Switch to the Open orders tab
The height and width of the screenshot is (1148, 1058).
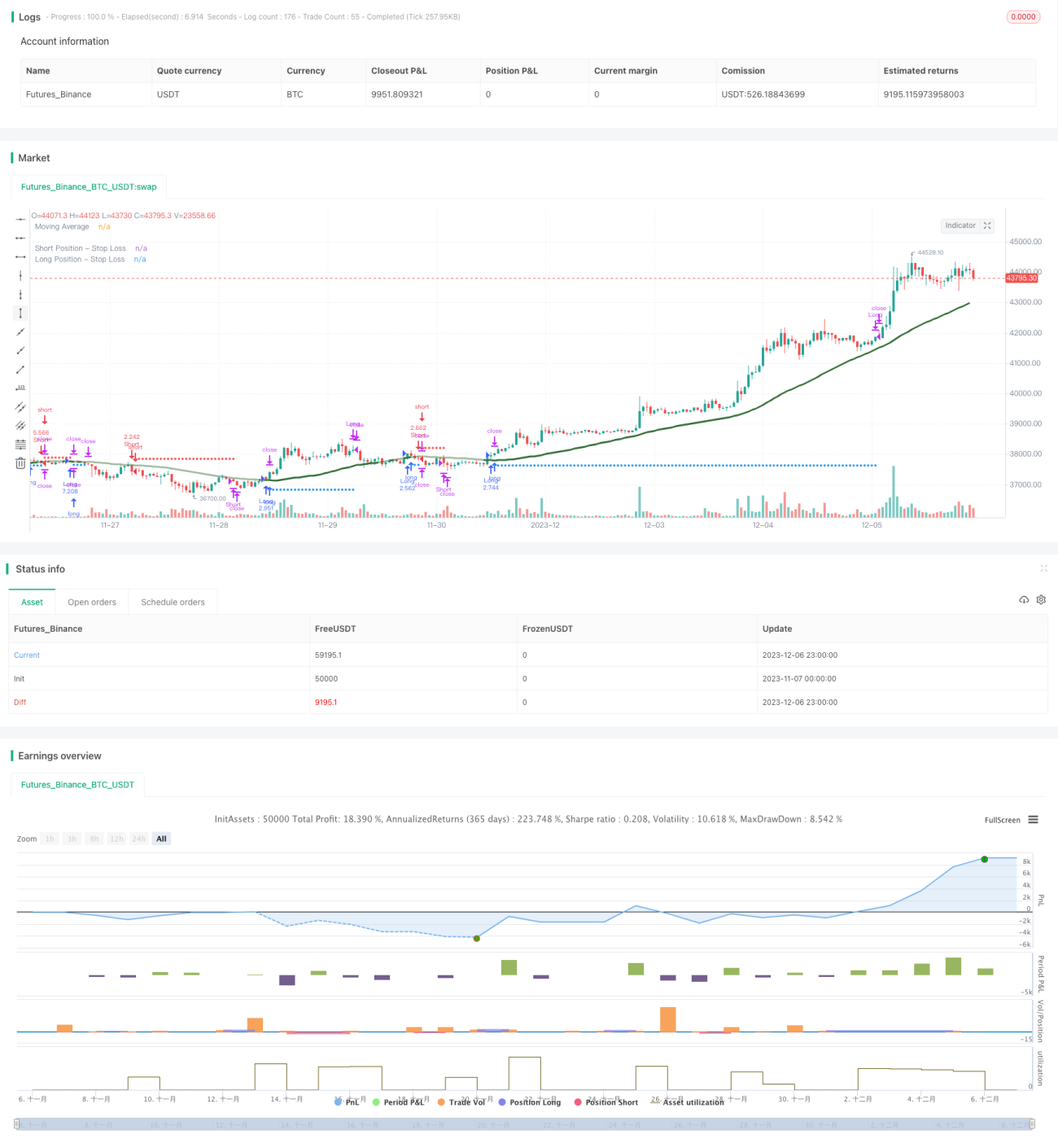(x=92, y=602)
